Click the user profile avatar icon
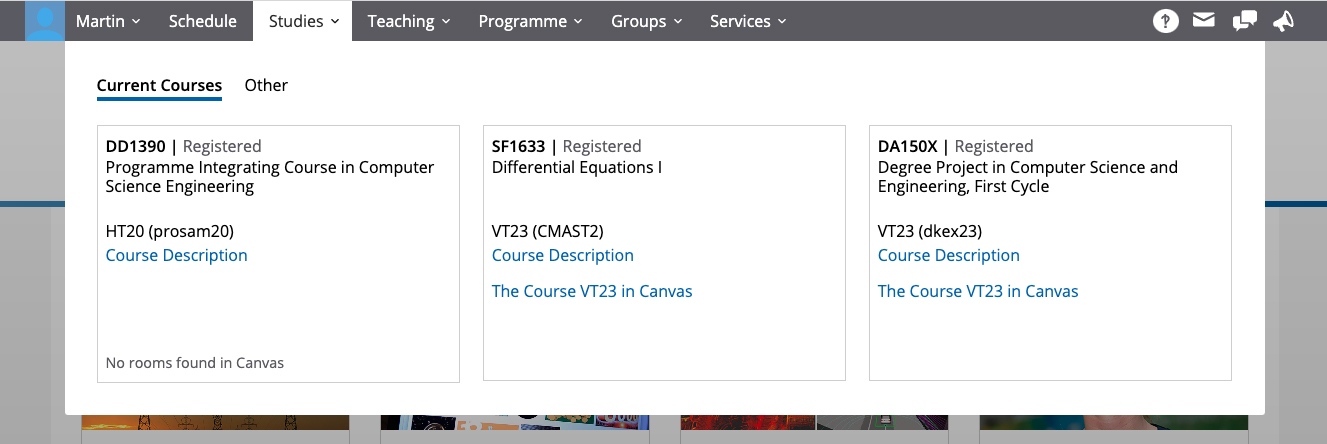1327x444 pixels. coord(44,21)
